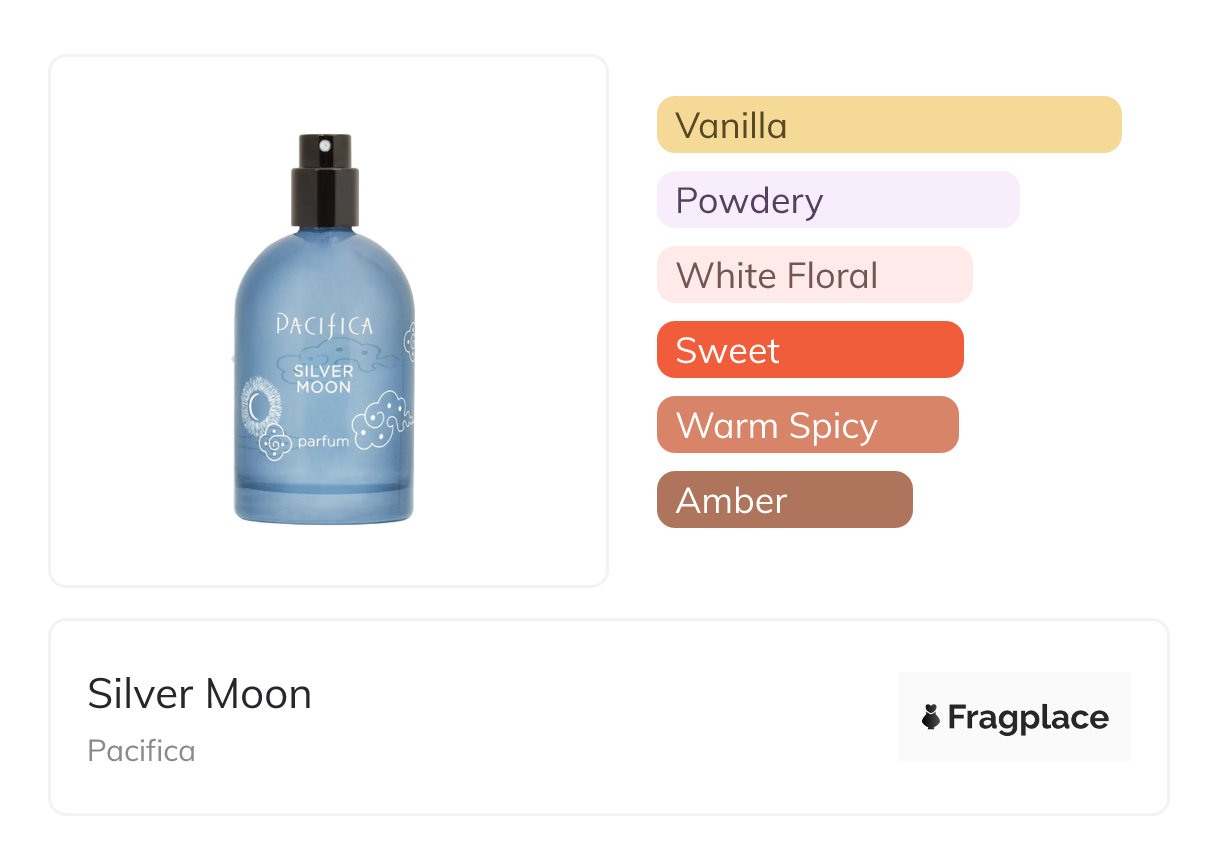The image size is (1218, 864).
Task: Click the SILVER MOON label on bottle
Action: (323, 379)
